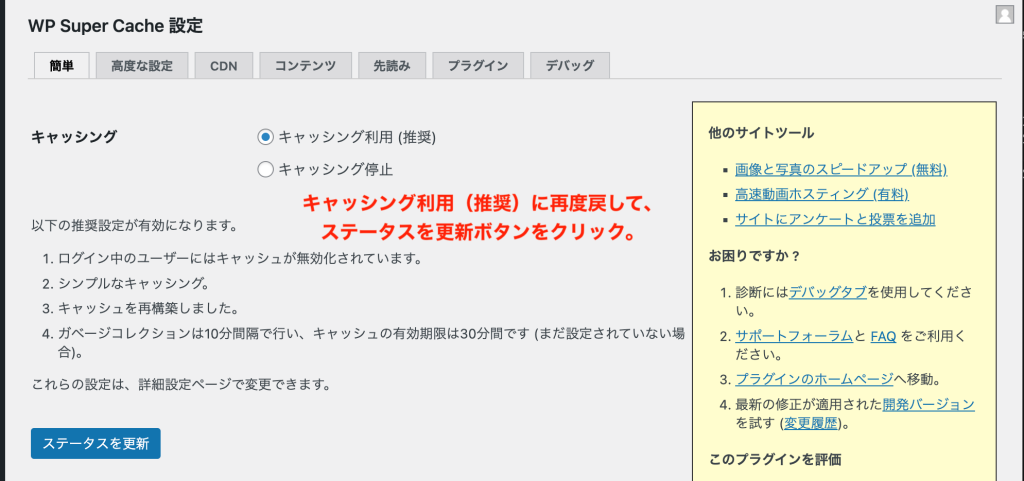Switch to the コンテンツ tab
This screenshot has width=1024, height=481.
(305, 65)
